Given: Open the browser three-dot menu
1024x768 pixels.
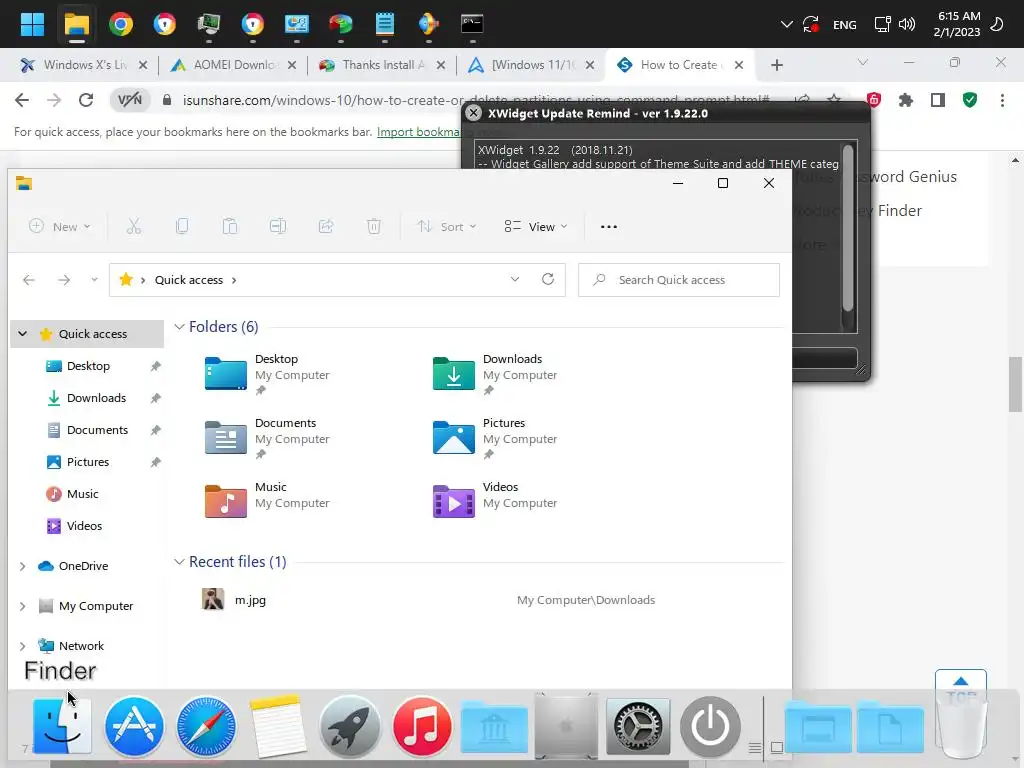Looking at the screenshot, I should pyautogui.click(x=1002, y=100).
